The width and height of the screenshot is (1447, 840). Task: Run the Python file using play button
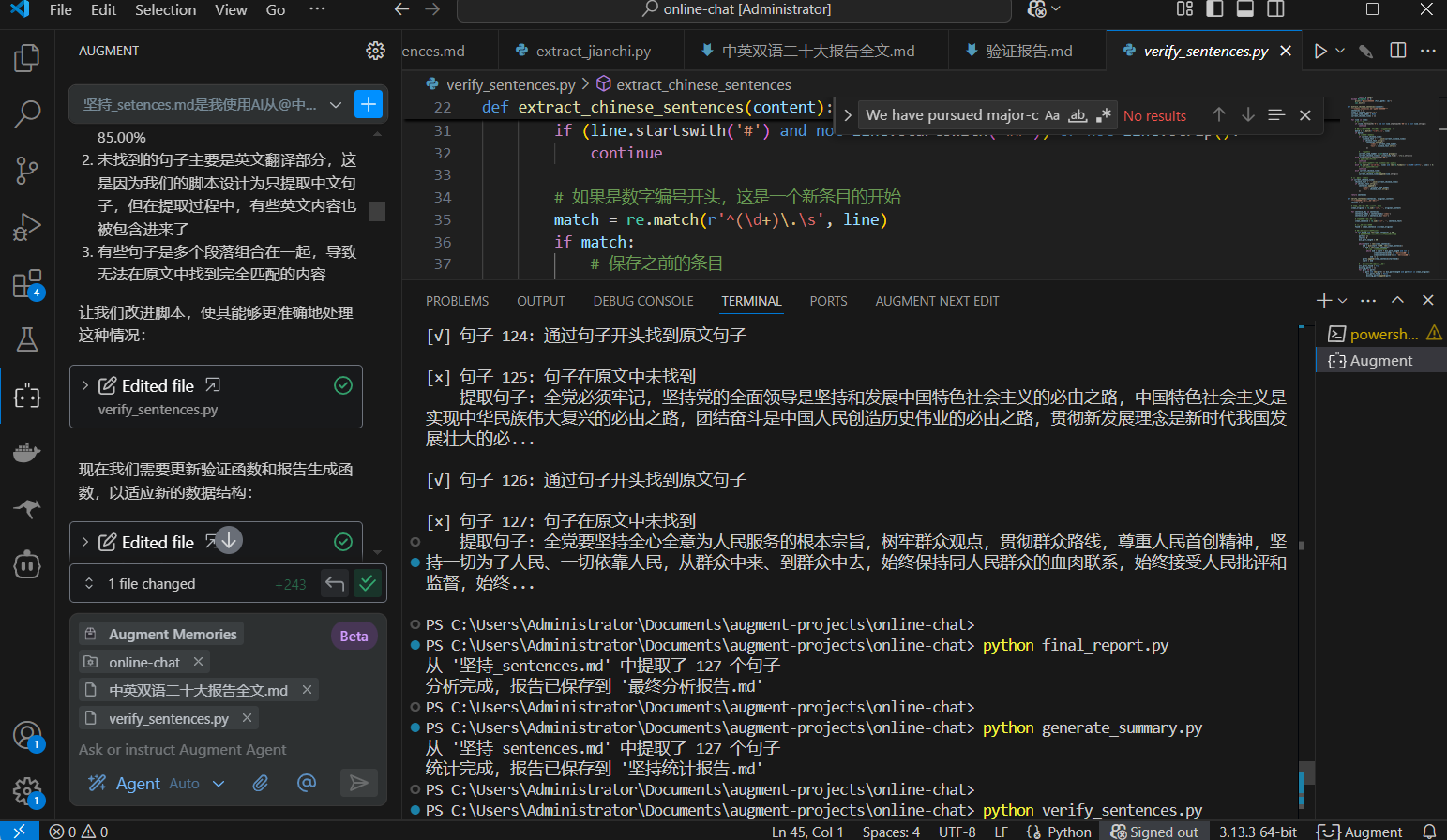pyautogui.click(x=1320, y=51)
